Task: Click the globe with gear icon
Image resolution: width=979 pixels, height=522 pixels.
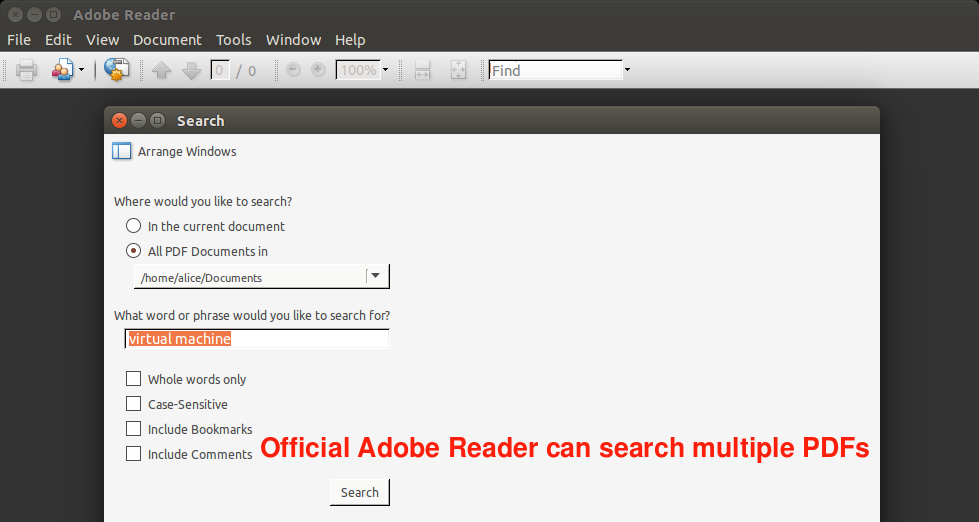Action: coord(117,70)
